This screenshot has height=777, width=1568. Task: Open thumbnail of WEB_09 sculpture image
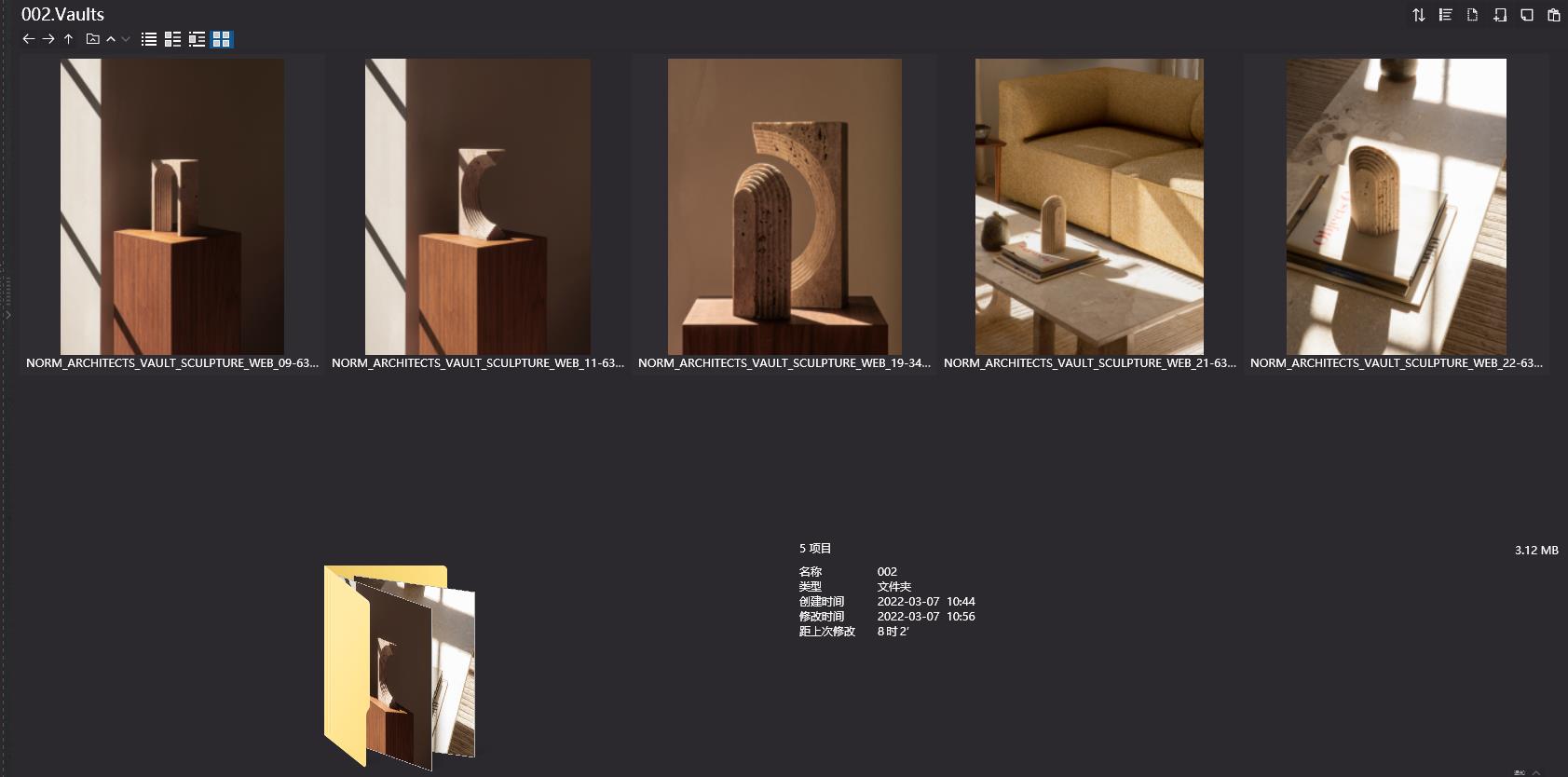(x=172, y=207)
